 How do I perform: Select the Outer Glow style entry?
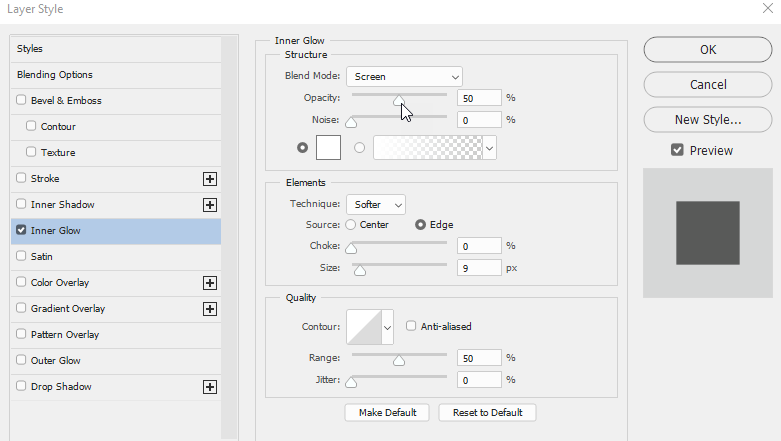click(x=55, y=361)
